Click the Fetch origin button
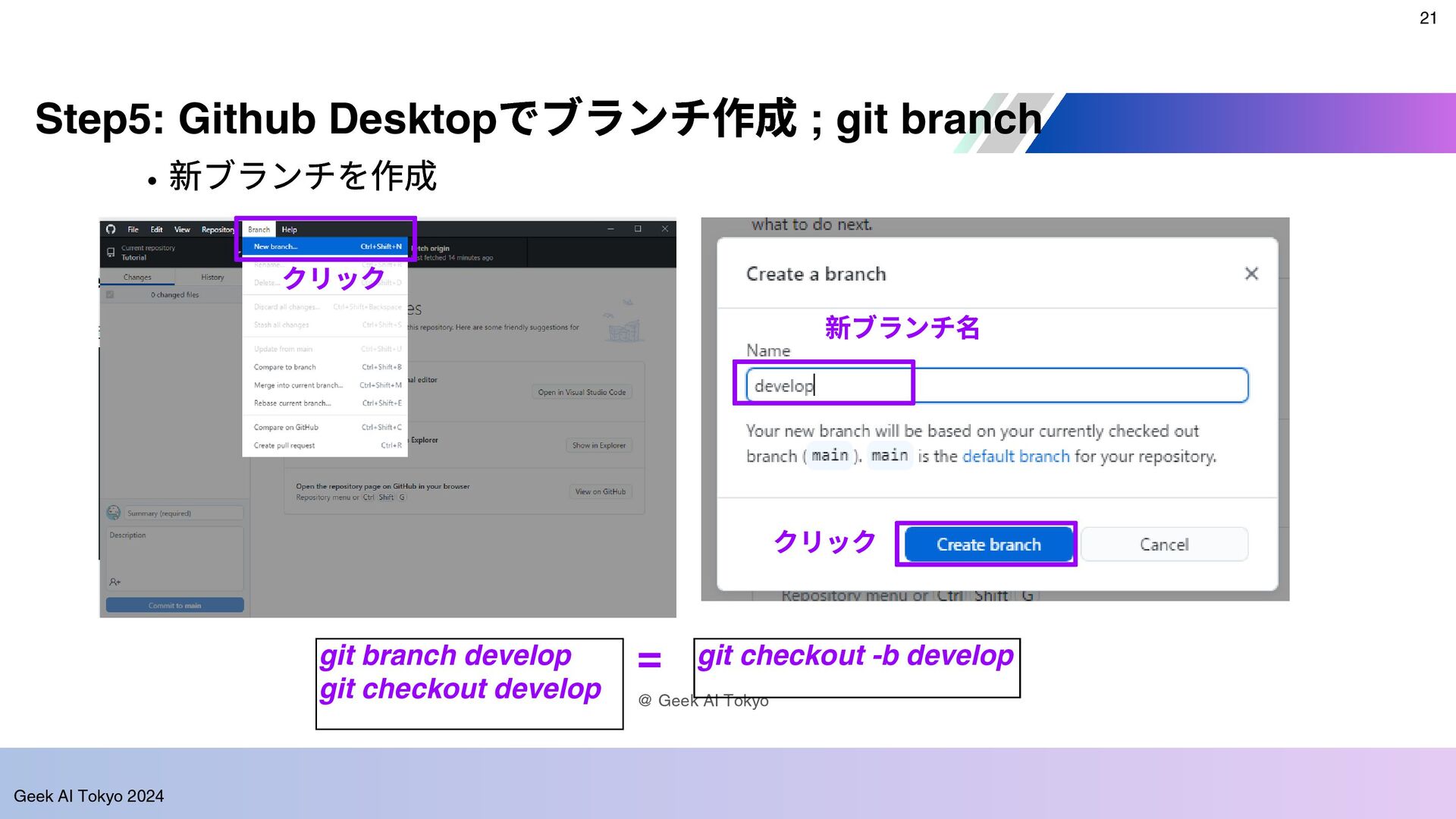This screenshot has height=819, width=1456. point(466,253)
